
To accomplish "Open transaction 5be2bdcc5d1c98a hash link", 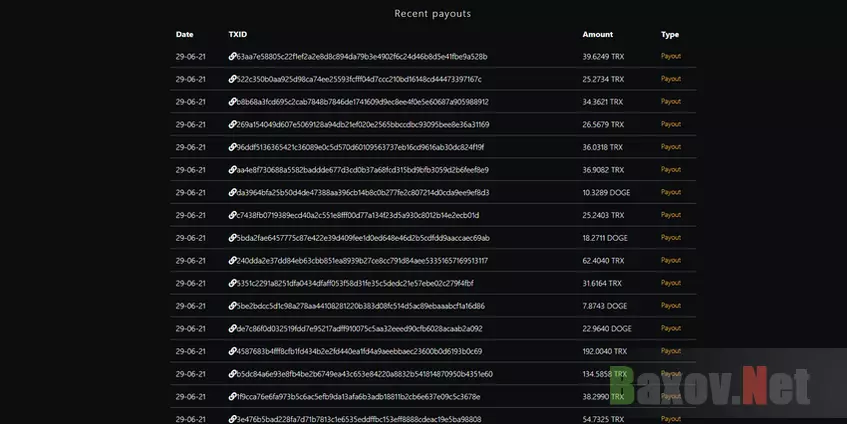I will (360, 306).
